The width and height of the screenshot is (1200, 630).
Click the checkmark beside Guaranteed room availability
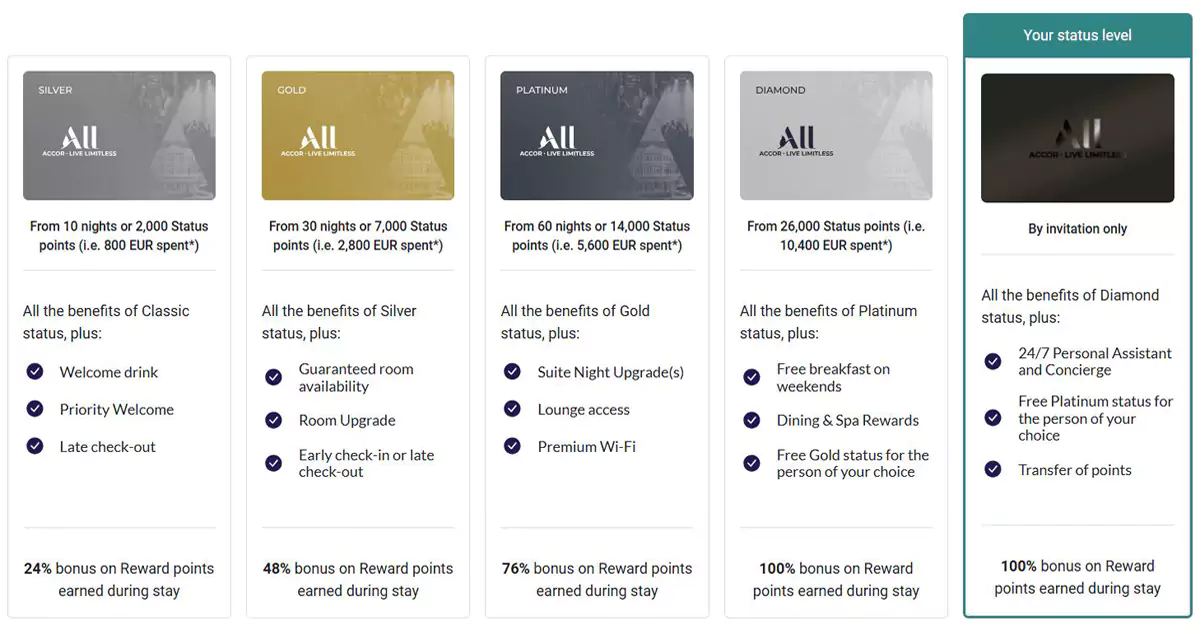pyautogui.click(x=274, y=377)
